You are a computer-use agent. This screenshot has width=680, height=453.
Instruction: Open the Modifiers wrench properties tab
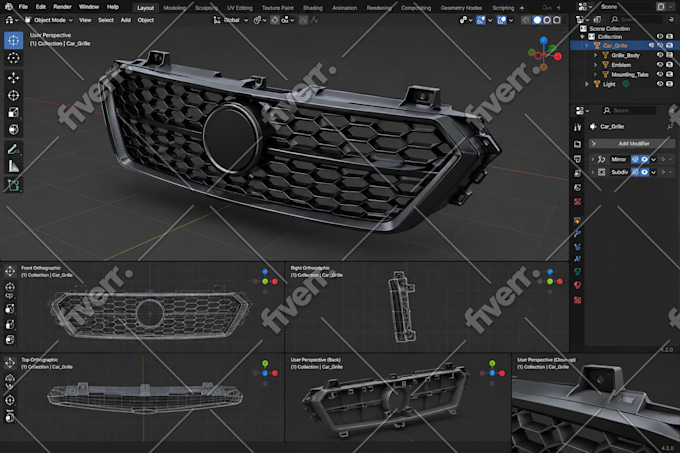[577, 234]
